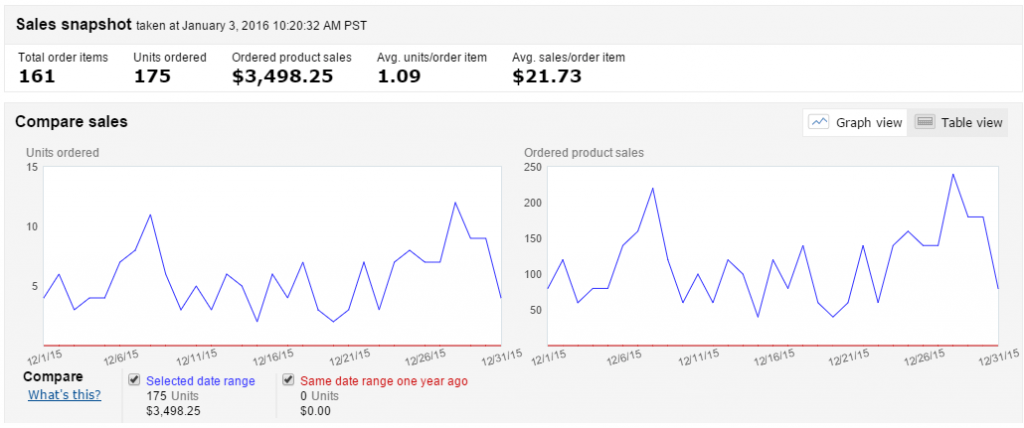Uncheck the Selected date range checkbox
The image size is (1024, 428).
(134, 381)
